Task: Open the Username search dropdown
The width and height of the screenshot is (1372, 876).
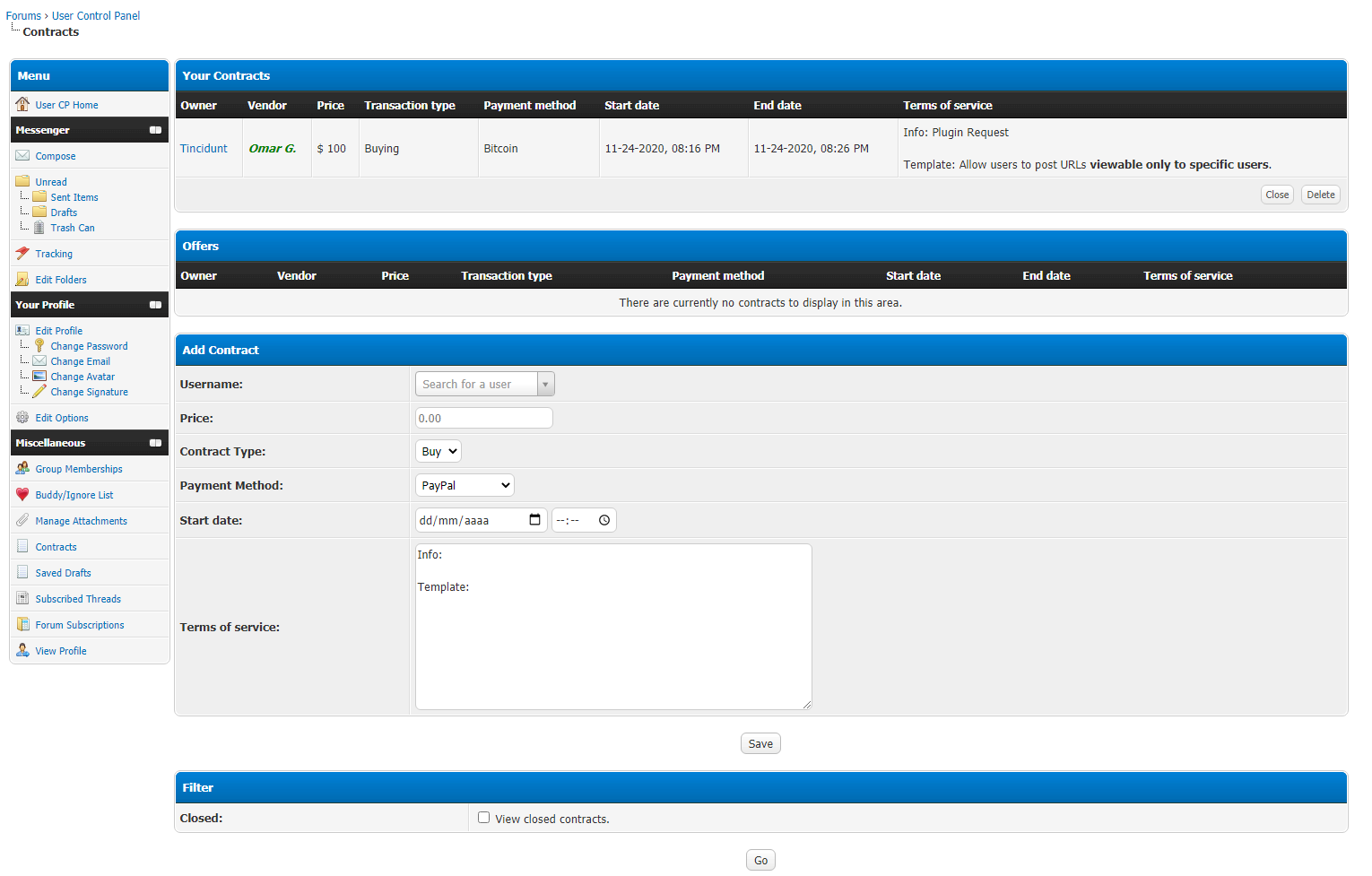Action: click(x=545, y=385)
